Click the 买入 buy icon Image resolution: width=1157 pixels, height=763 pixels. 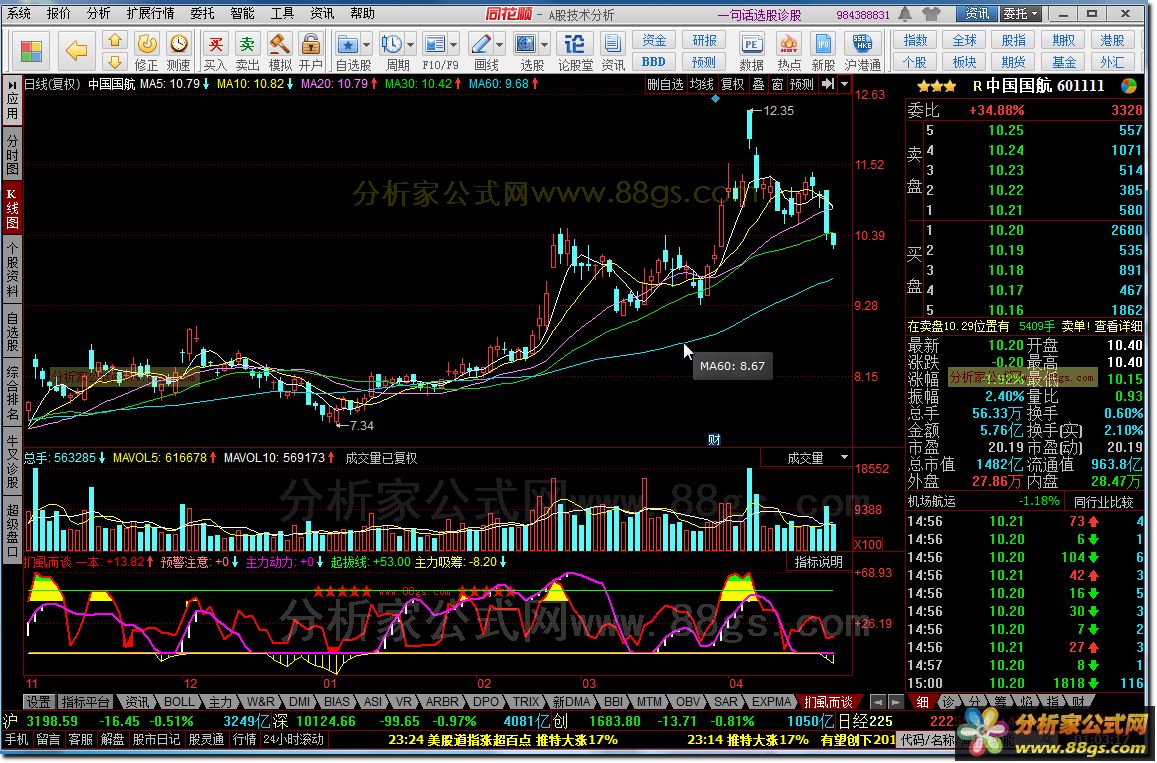(215, 52)
